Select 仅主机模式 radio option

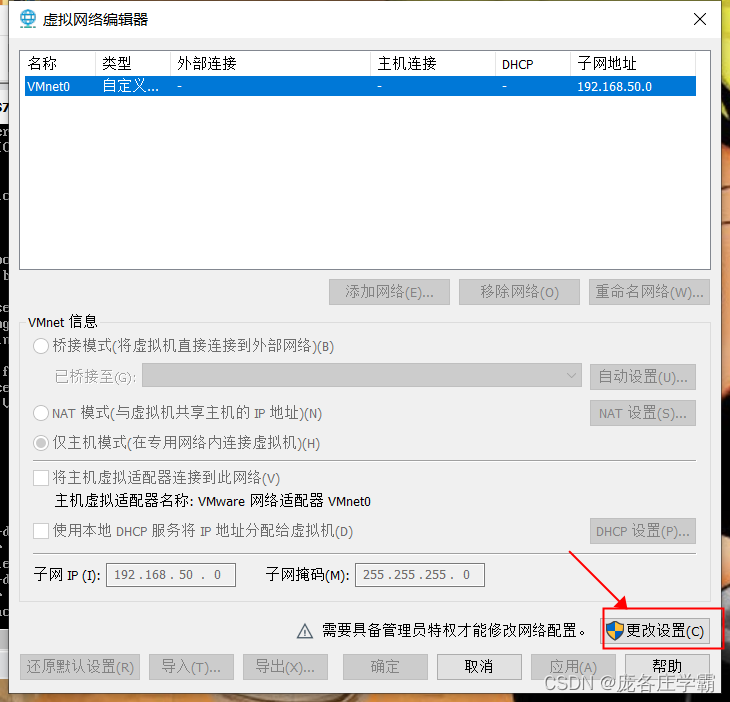pos(41,443)
